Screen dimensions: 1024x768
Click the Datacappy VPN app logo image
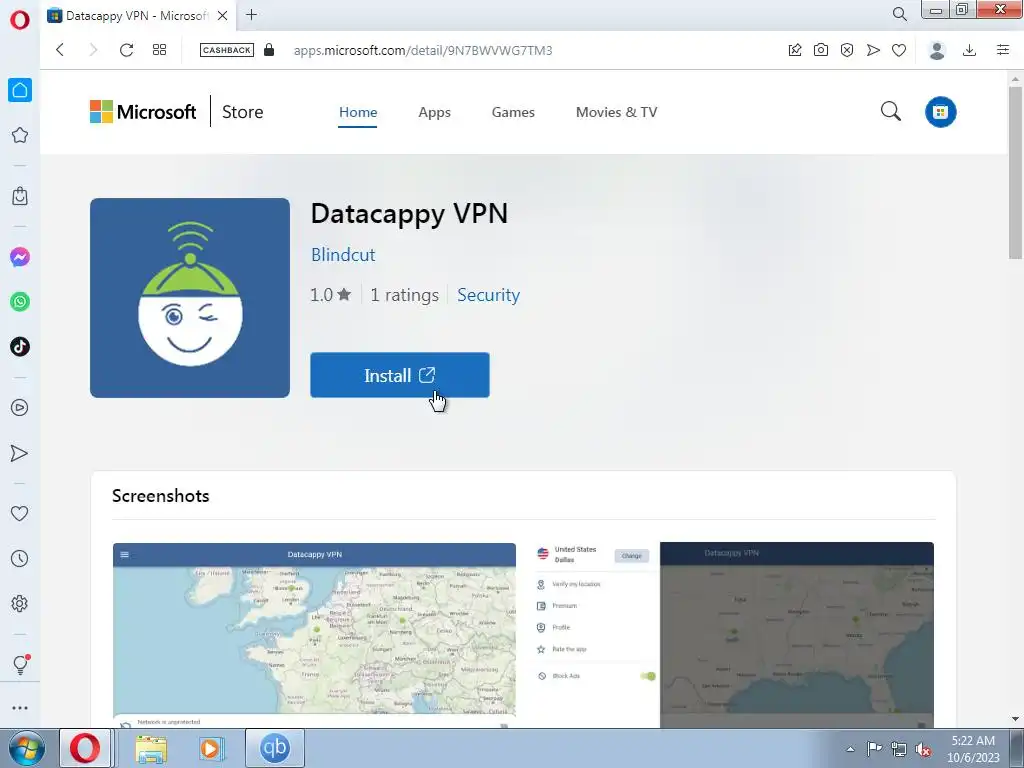pos(190,298)
